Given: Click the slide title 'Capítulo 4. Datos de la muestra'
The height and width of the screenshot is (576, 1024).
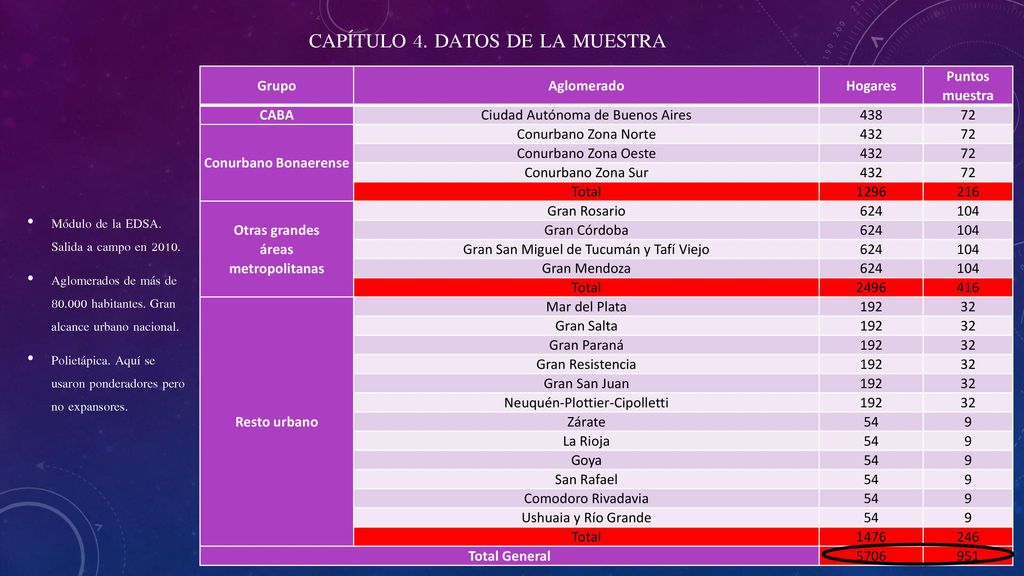Looking at the screenshot, I should click(487, 41).
